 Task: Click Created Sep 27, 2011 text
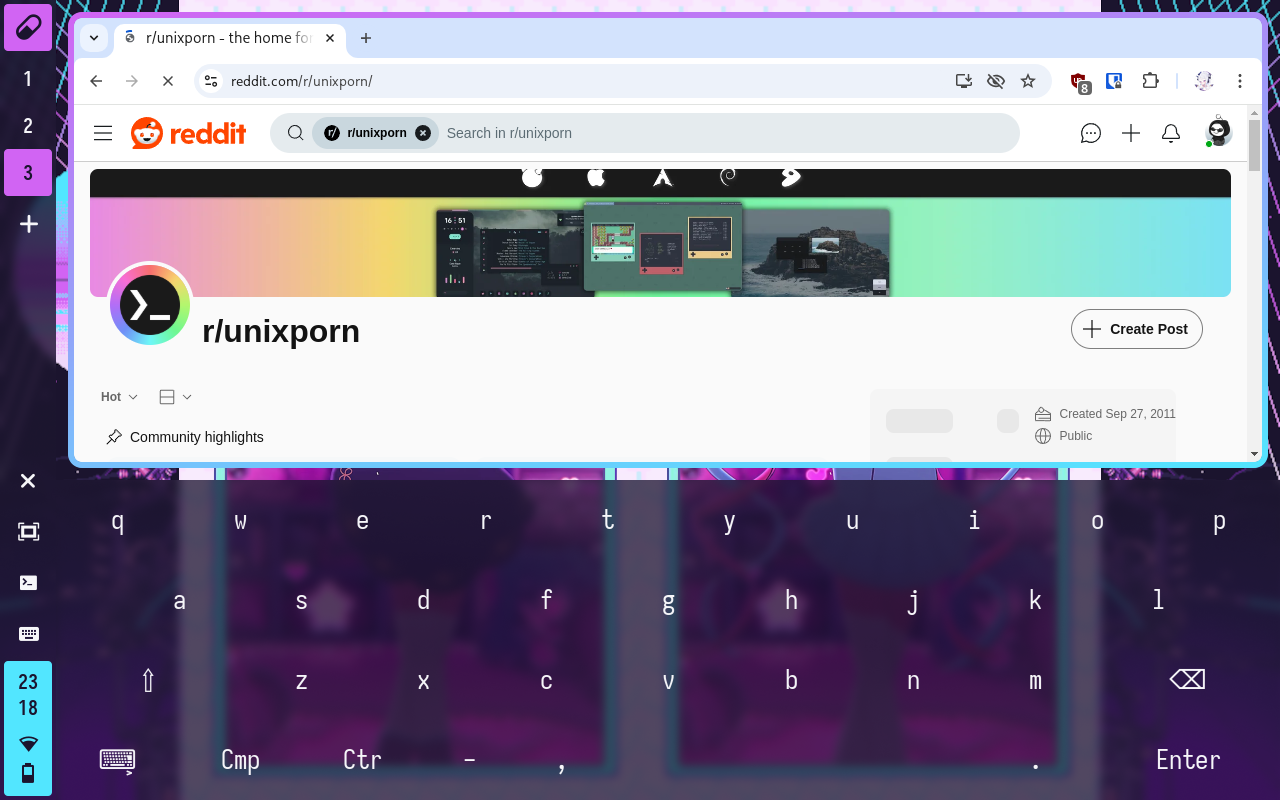tap(1117, 414)
